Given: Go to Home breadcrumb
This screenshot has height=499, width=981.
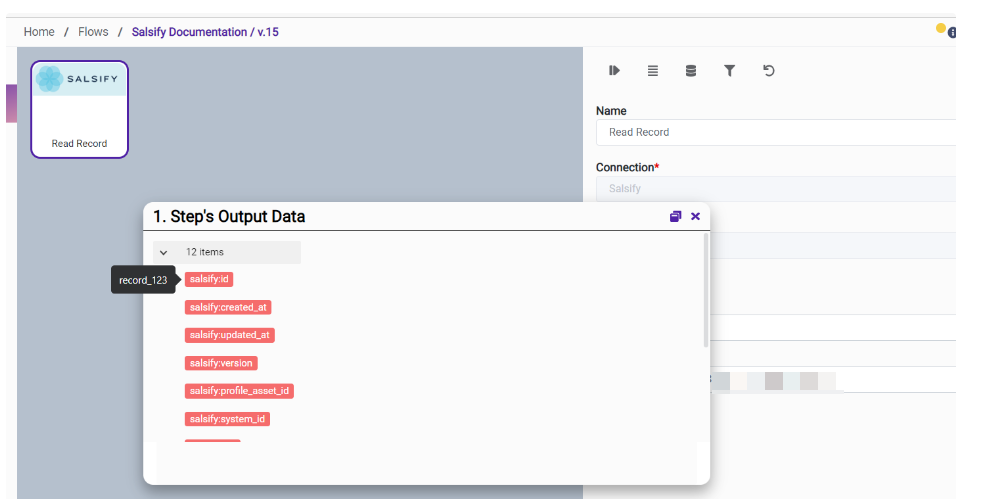Looking at the screenshot, I should click(x=39, y=32).
